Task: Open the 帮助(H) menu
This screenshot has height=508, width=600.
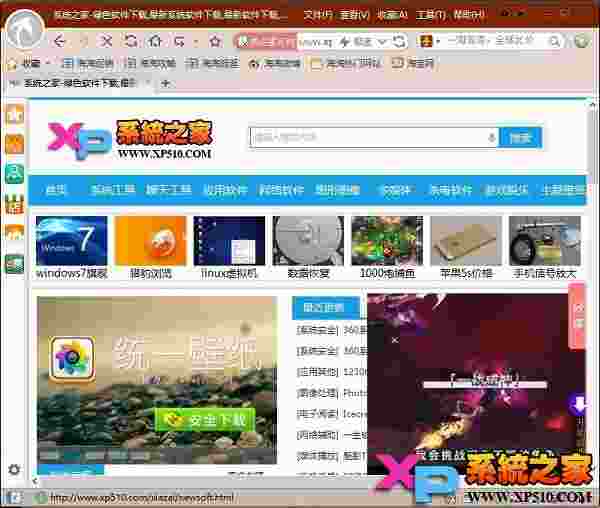Action: tap(469, 15)
